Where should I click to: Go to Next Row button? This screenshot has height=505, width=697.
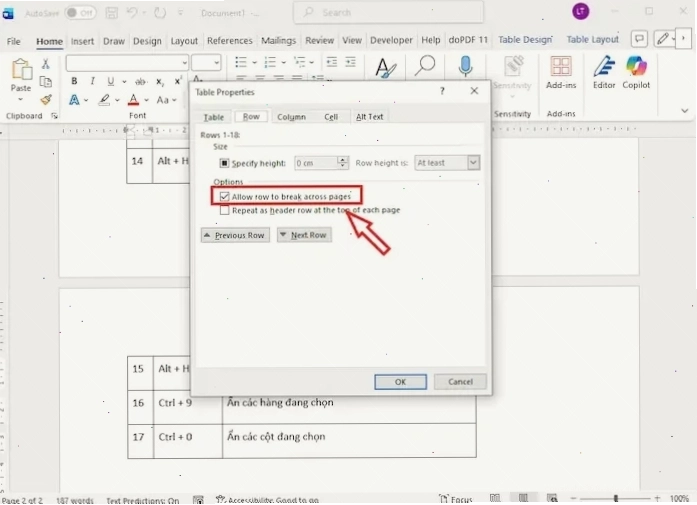304,235
